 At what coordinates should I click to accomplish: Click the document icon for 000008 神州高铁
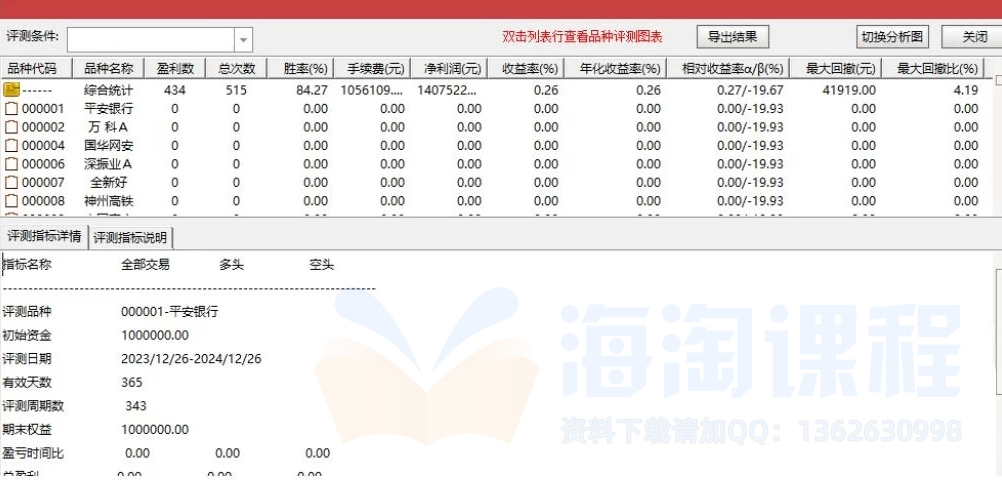pyautogui.click(x=12, y=201)
